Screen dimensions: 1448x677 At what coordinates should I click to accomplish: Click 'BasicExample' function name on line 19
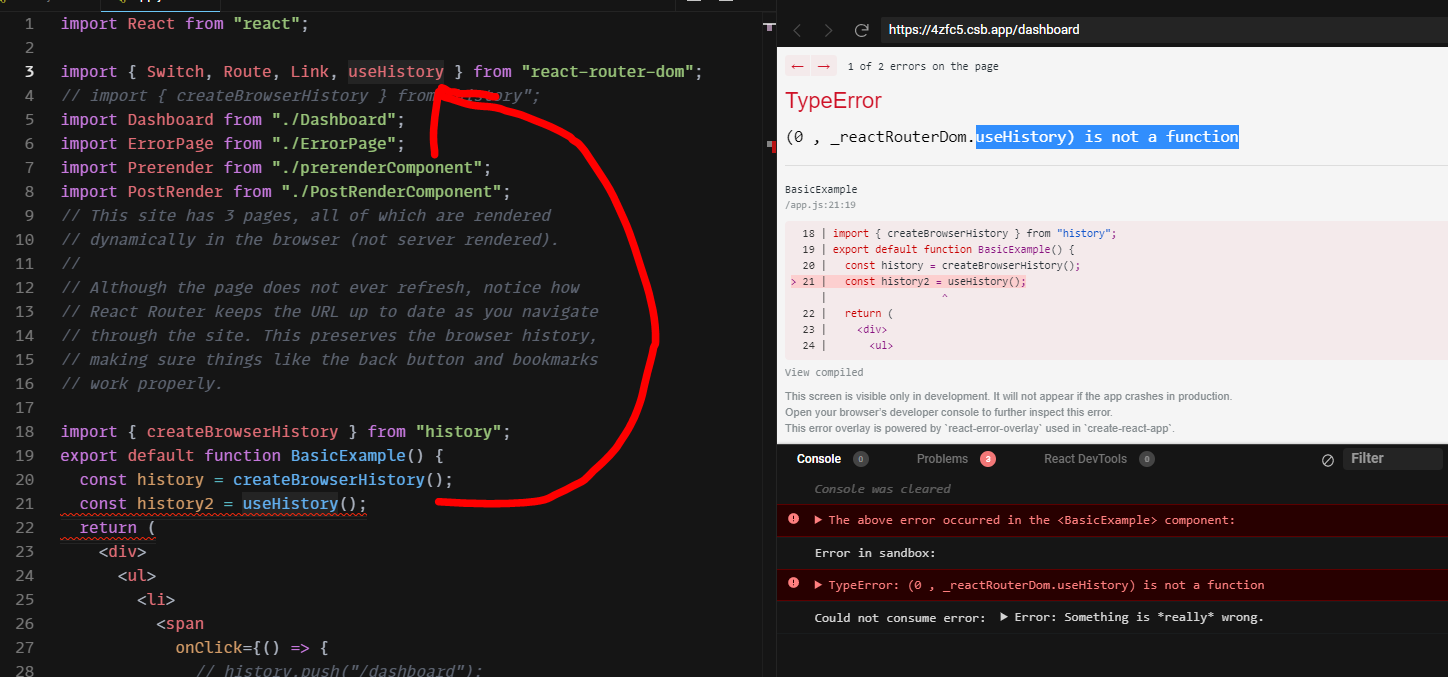pyautogui.click(x=348, y=455)
